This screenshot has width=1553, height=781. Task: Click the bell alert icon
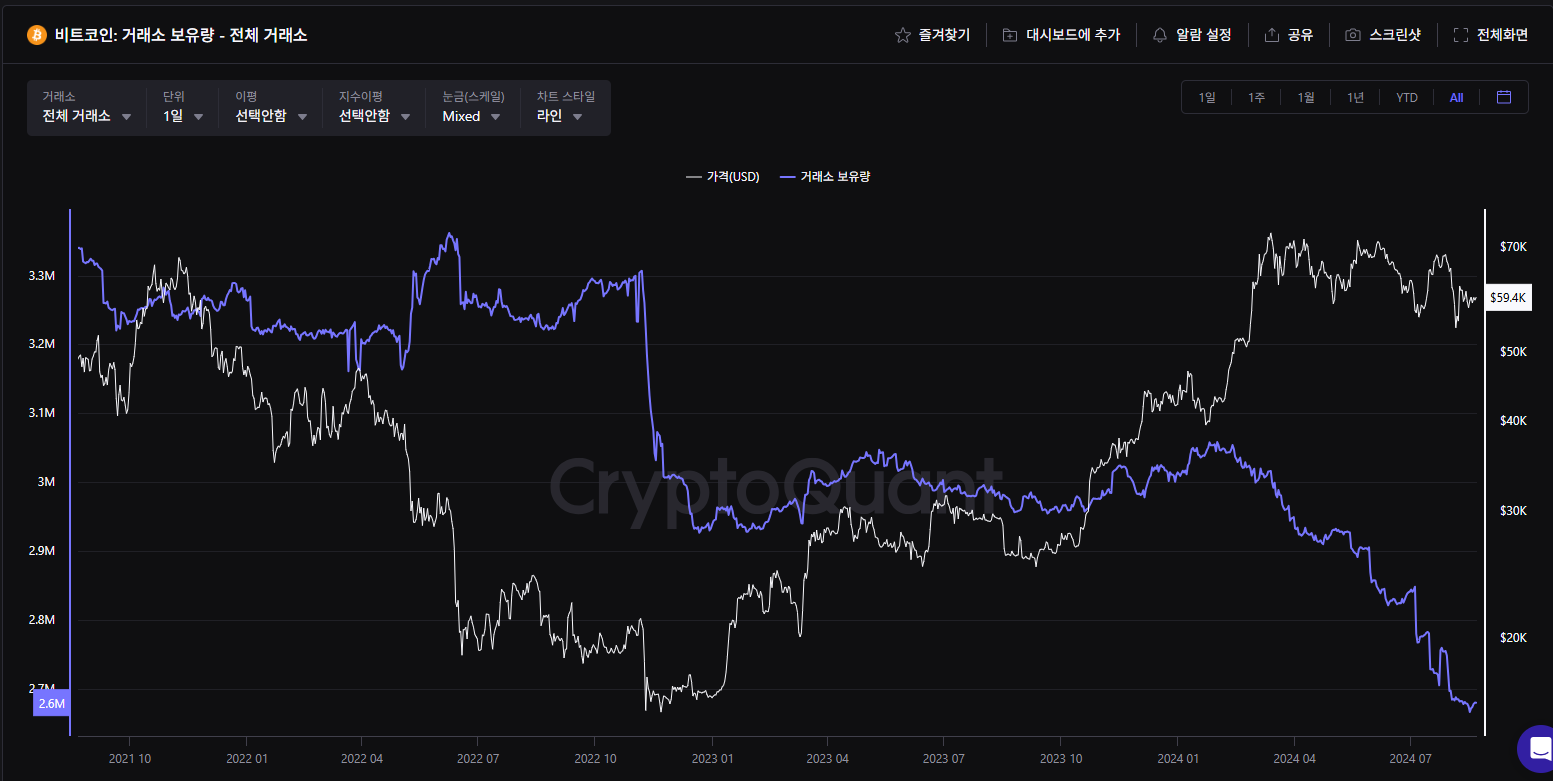point(1160,35)
